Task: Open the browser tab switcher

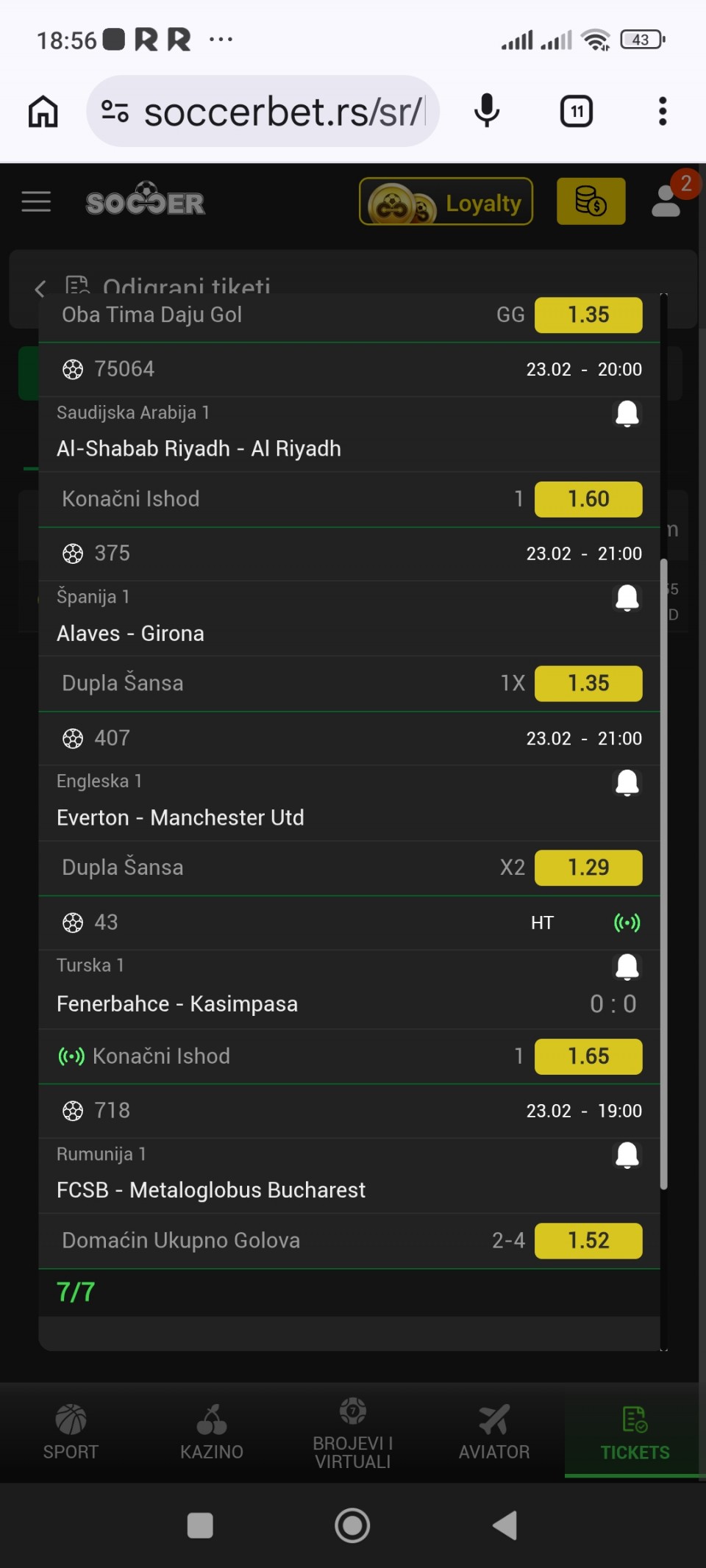Action: [577, 112]
